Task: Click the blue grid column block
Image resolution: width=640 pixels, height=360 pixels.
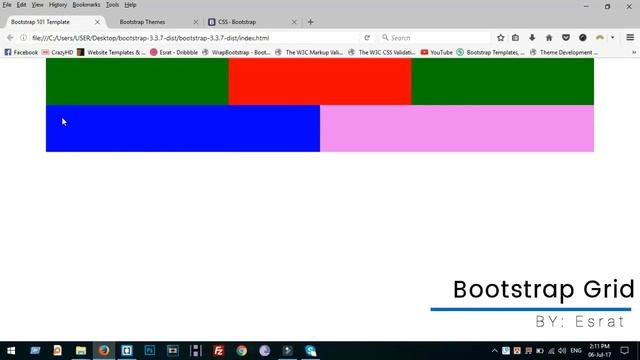Action: (x=183, y=129)
